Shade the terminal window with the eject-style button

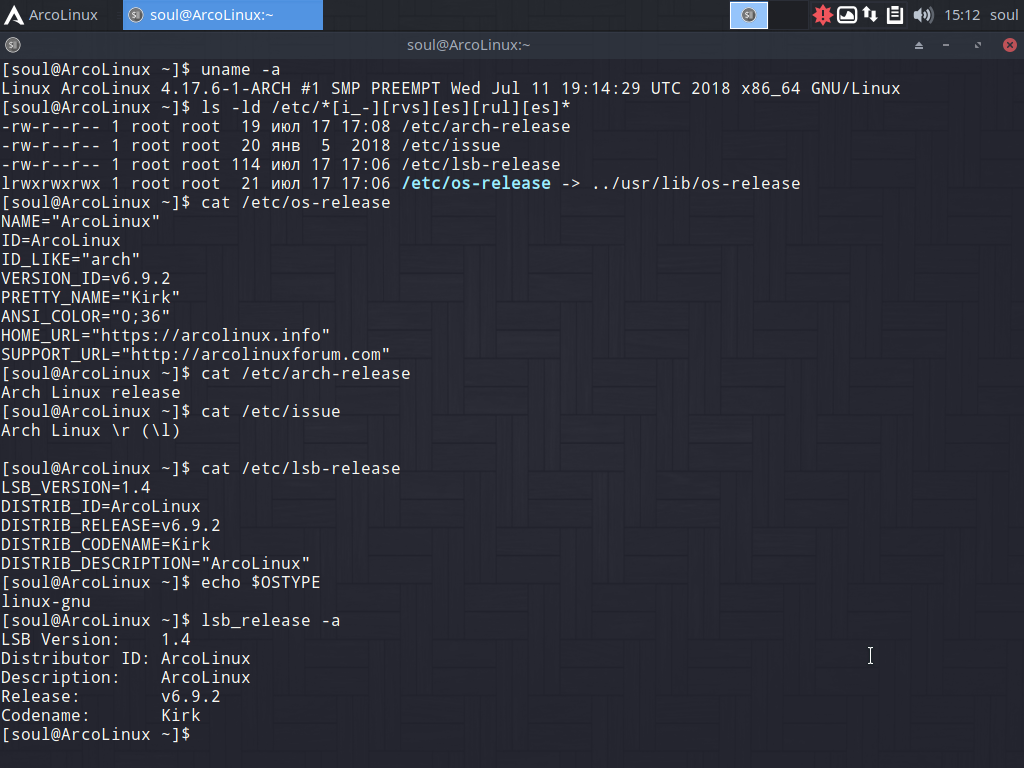coord(919,45)
